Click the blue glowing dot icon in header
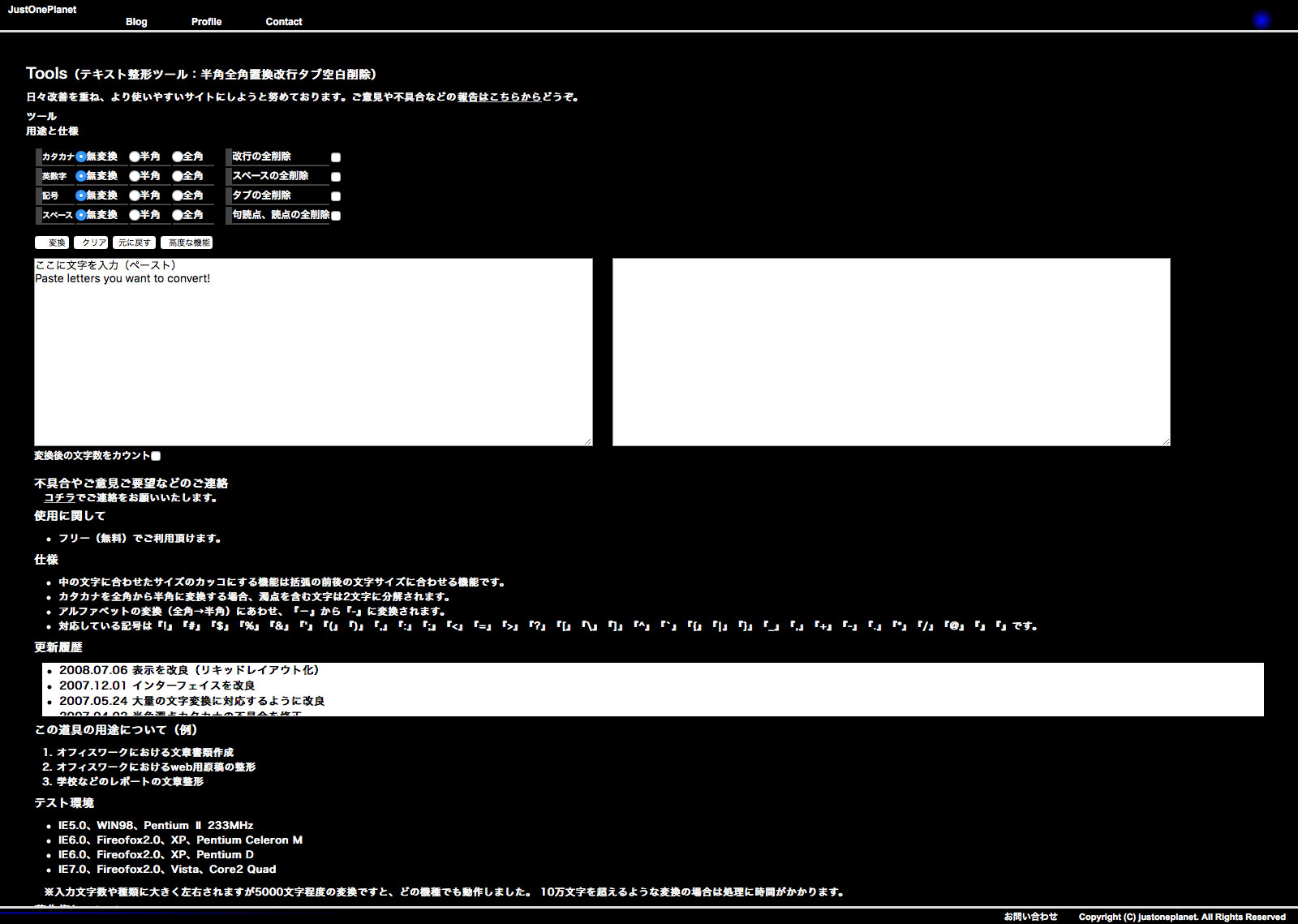Viewport: 1298px width, 924px height. [x=1261, y=20]
